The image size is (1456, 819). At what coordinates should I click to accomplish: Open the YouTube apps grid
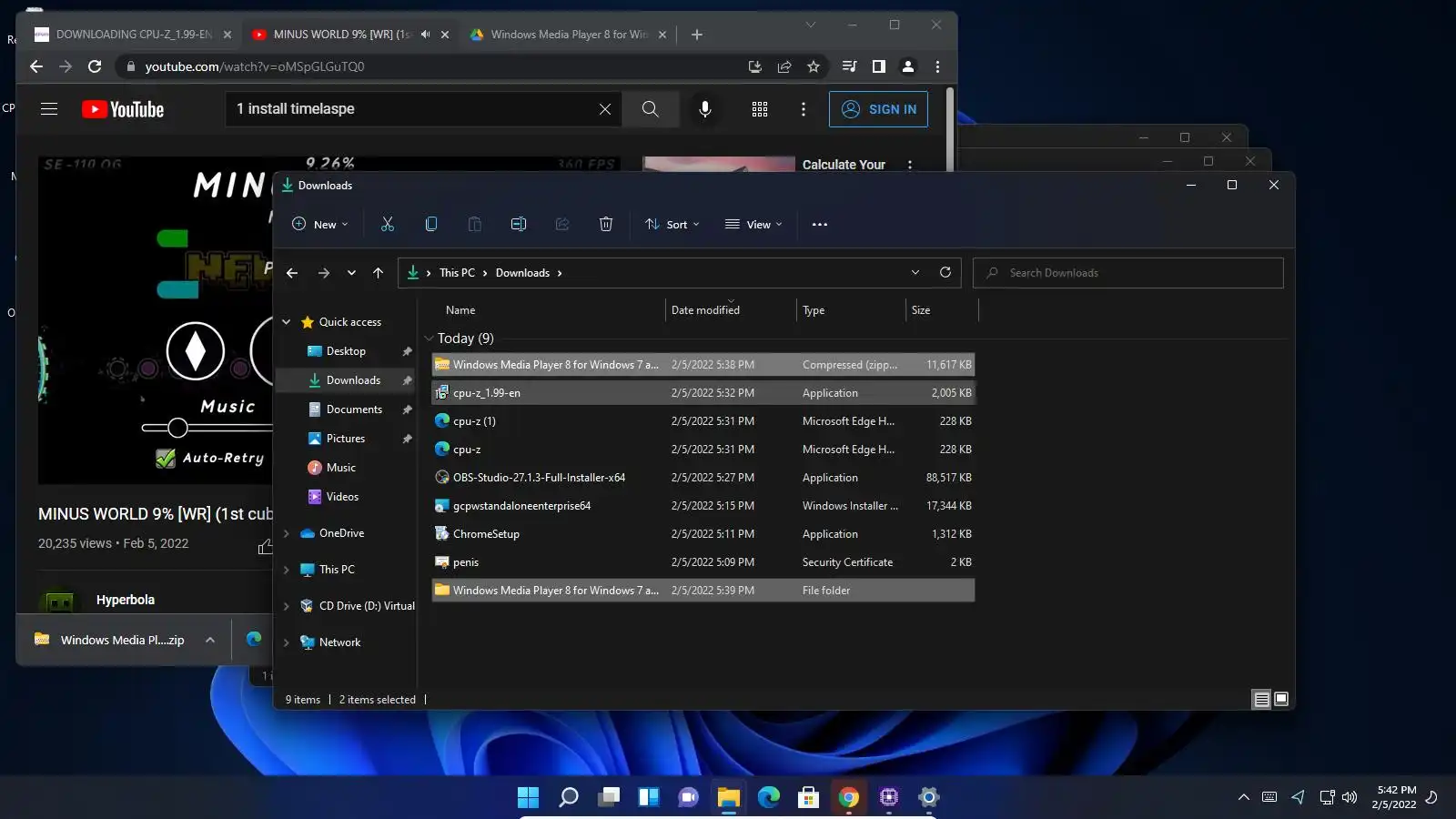(760, 109)
